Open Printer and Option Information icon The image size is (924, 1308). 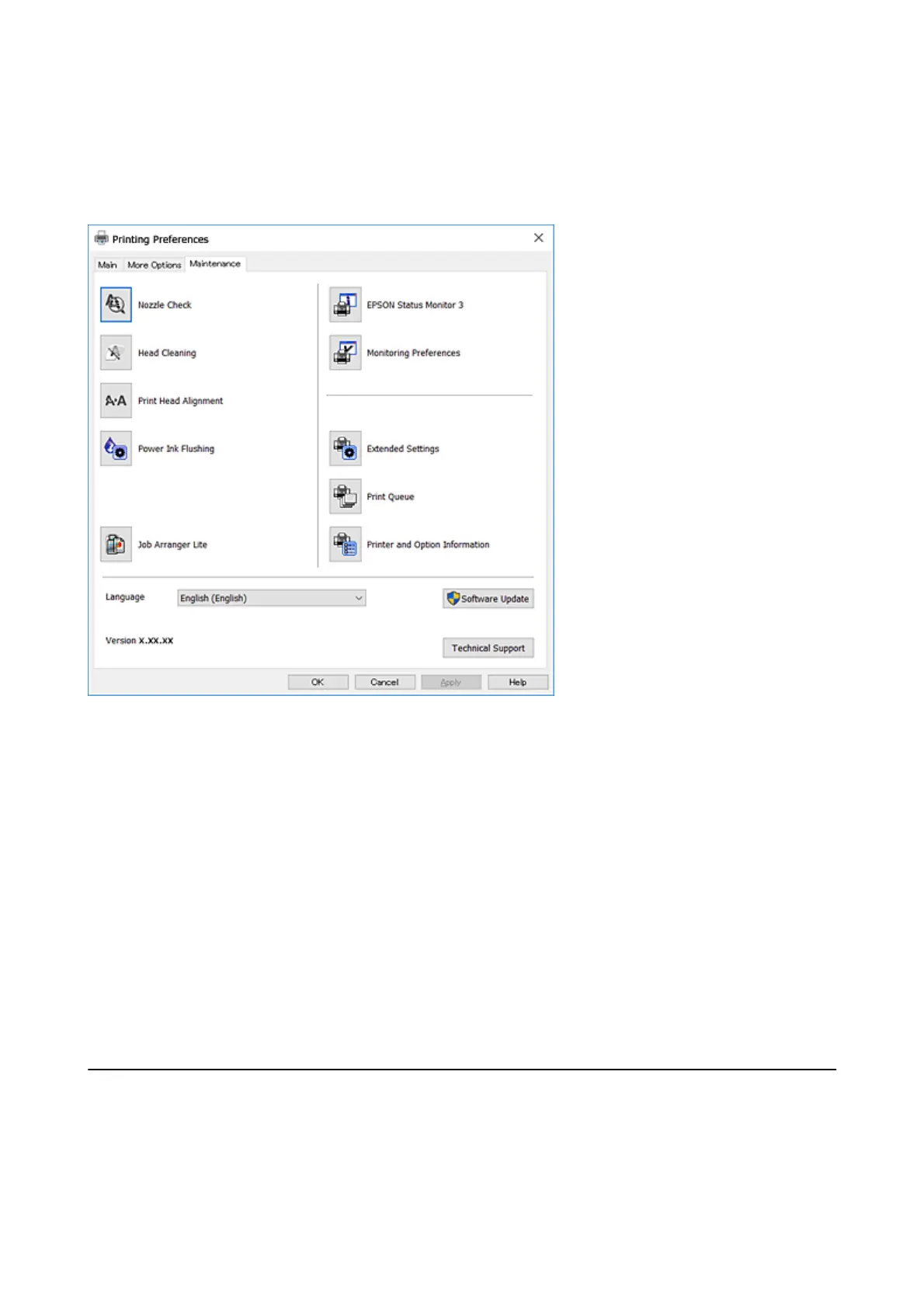(346, 544)
